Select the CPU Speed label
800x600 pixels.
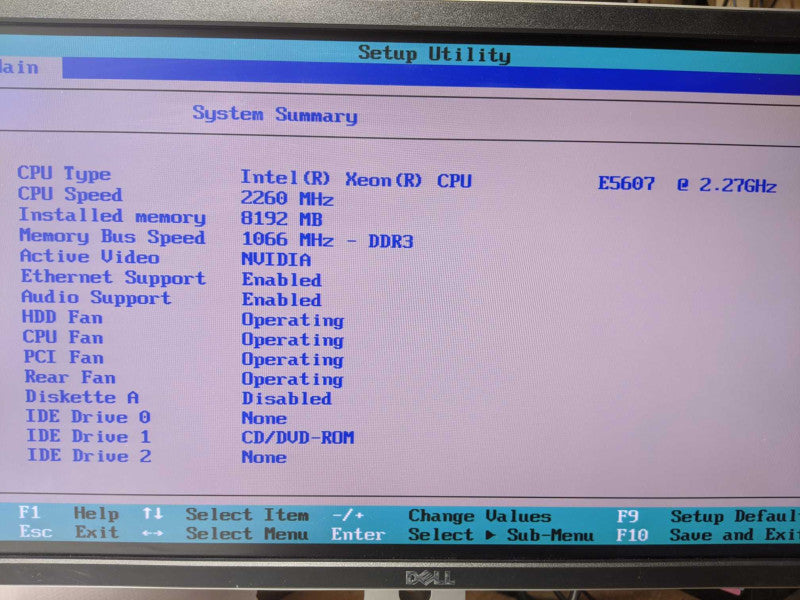(70, 194)
